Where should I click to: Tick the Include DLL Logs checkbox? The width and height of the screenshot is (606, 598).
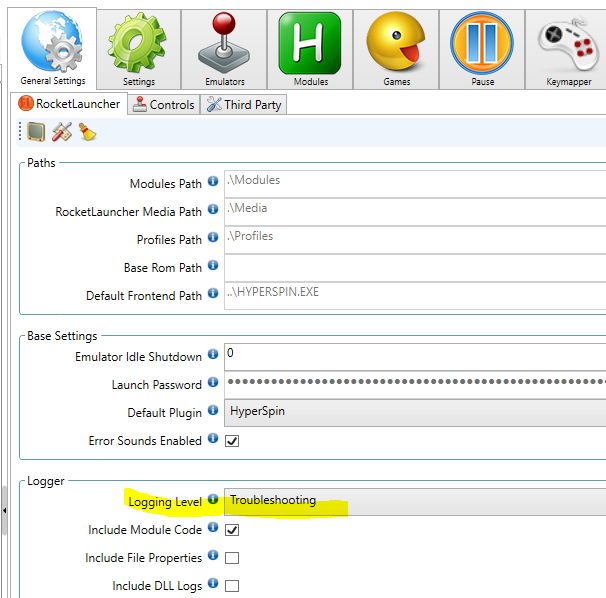click(x=232, y=586)
